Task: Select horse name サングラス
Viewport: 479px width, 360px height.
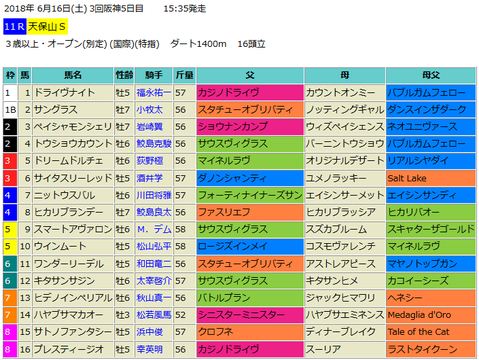Action: click(56, 110)
